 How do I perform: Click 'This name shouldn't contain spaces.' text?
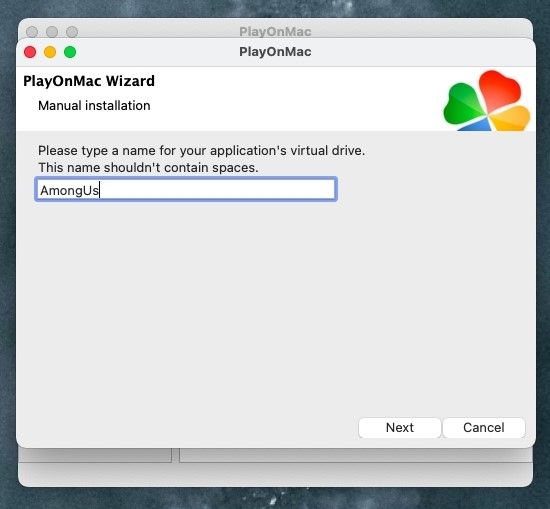click(148, 167)
